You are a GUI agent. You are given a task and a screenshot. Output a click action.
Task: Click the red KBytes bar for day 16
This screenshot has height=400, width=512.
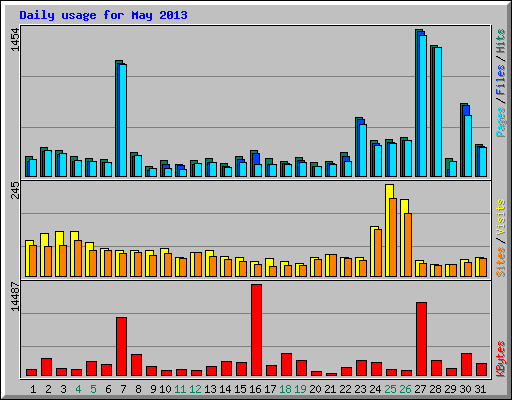256,330
